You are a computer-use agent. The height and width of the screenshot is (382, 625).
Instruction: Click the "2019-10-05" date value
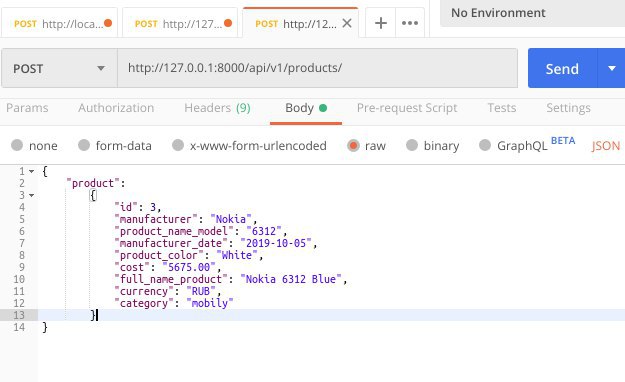[276, 243]
